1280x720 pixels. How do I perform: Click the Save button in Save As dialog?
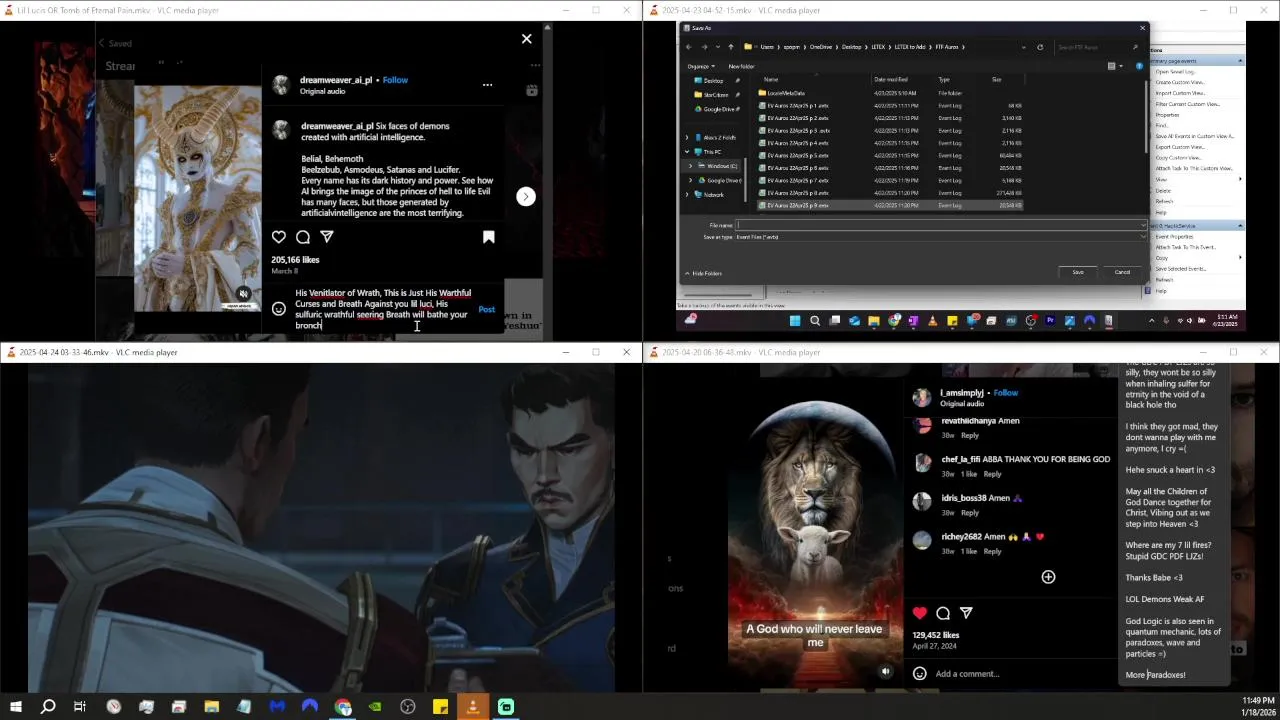1078,272
